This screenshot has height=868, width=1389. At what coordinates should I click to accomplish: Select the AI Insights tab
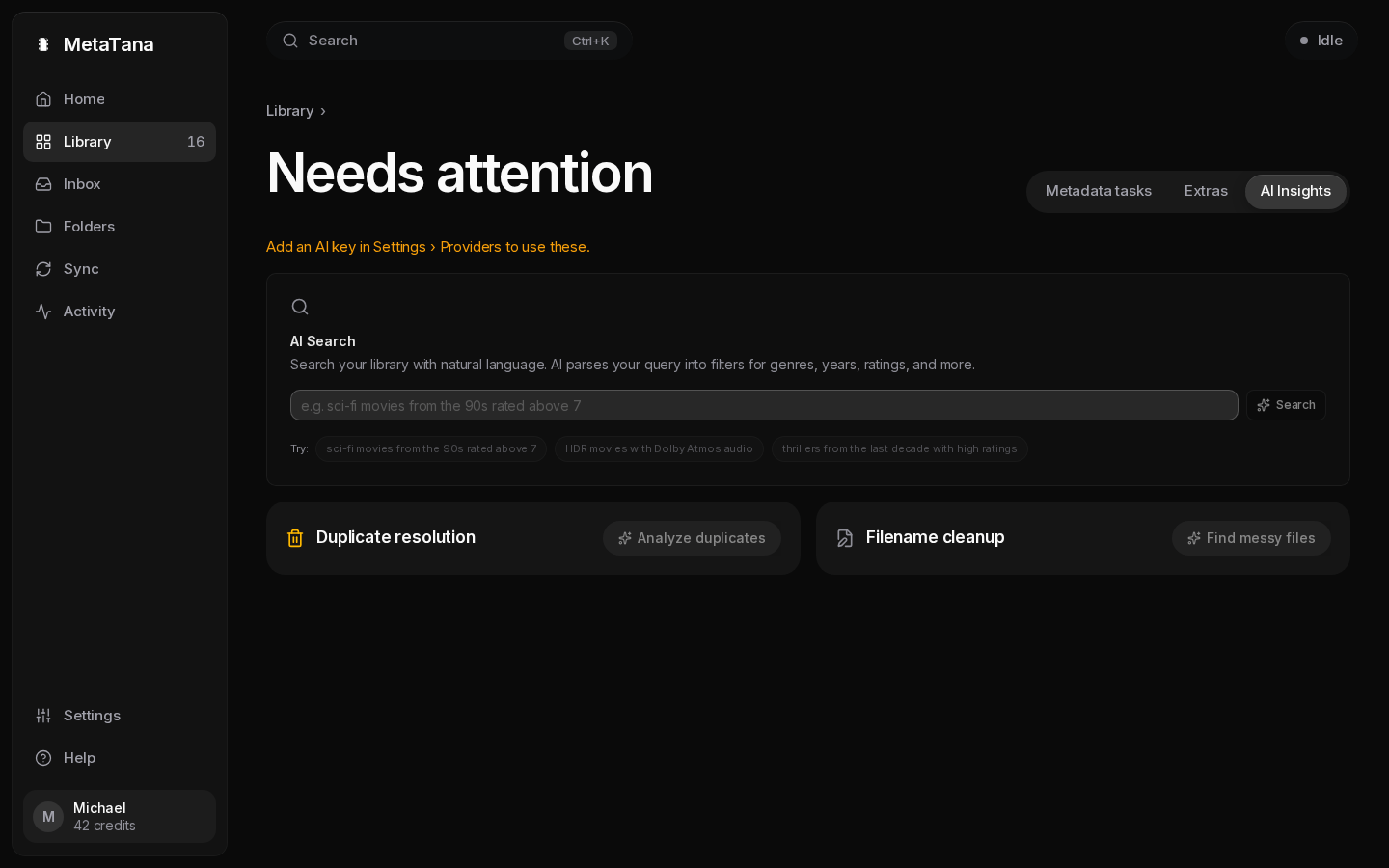pos(1295,191)
